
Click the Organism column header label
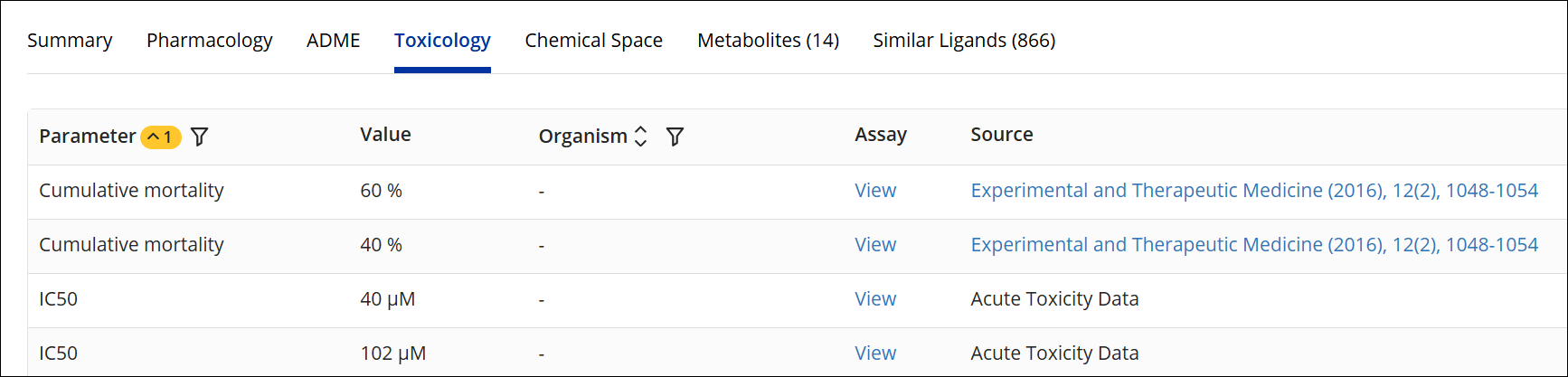click(582, 137)
